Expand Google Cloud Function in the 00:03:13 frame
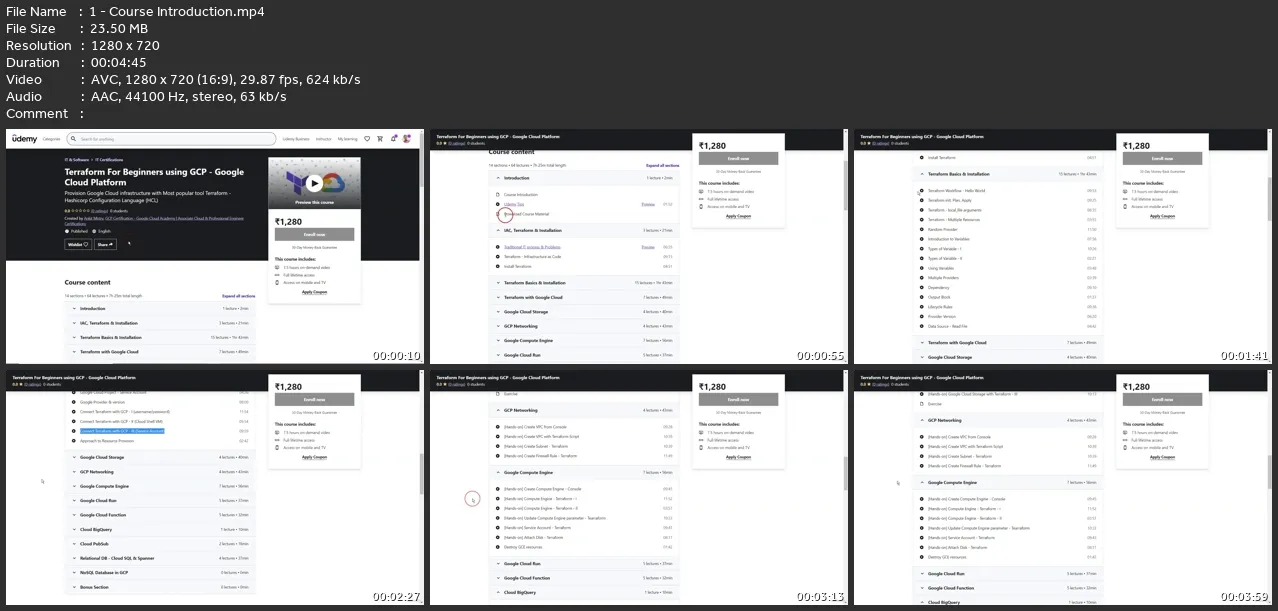This screenshot has width=1278, height=611. [584, 577]
